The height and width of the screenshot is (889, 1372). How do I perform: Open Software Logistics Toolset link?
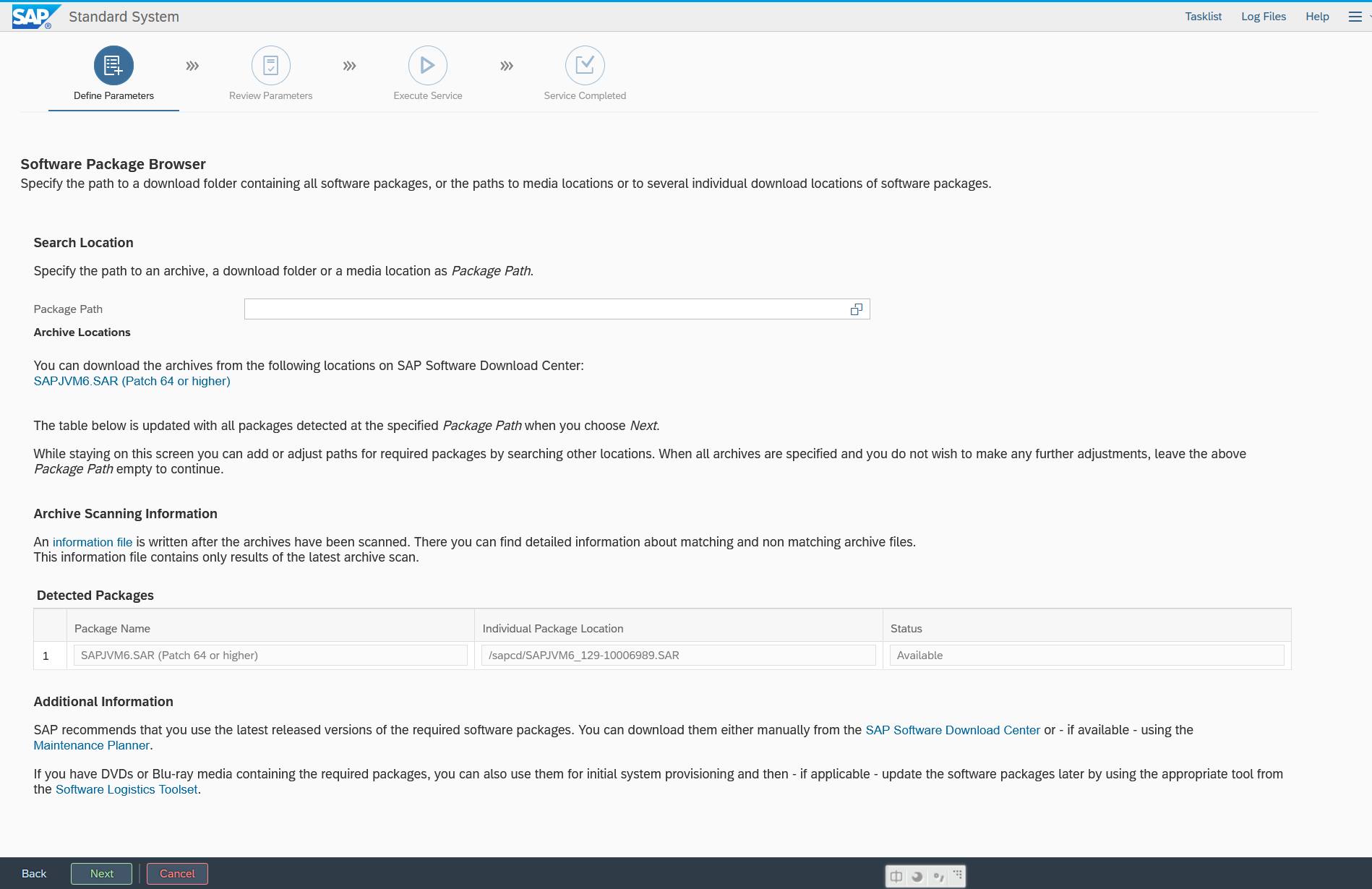[127, 789]
